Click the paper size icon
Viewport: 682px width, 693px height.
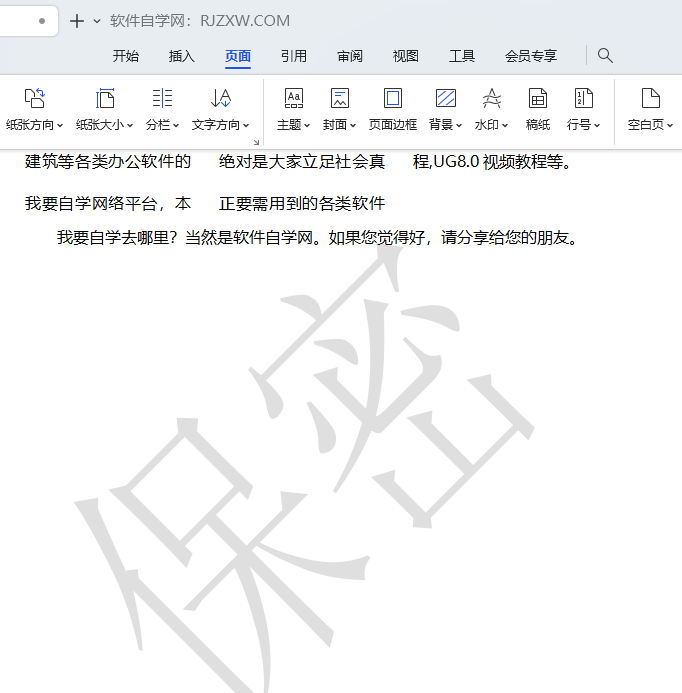(105, 98)
